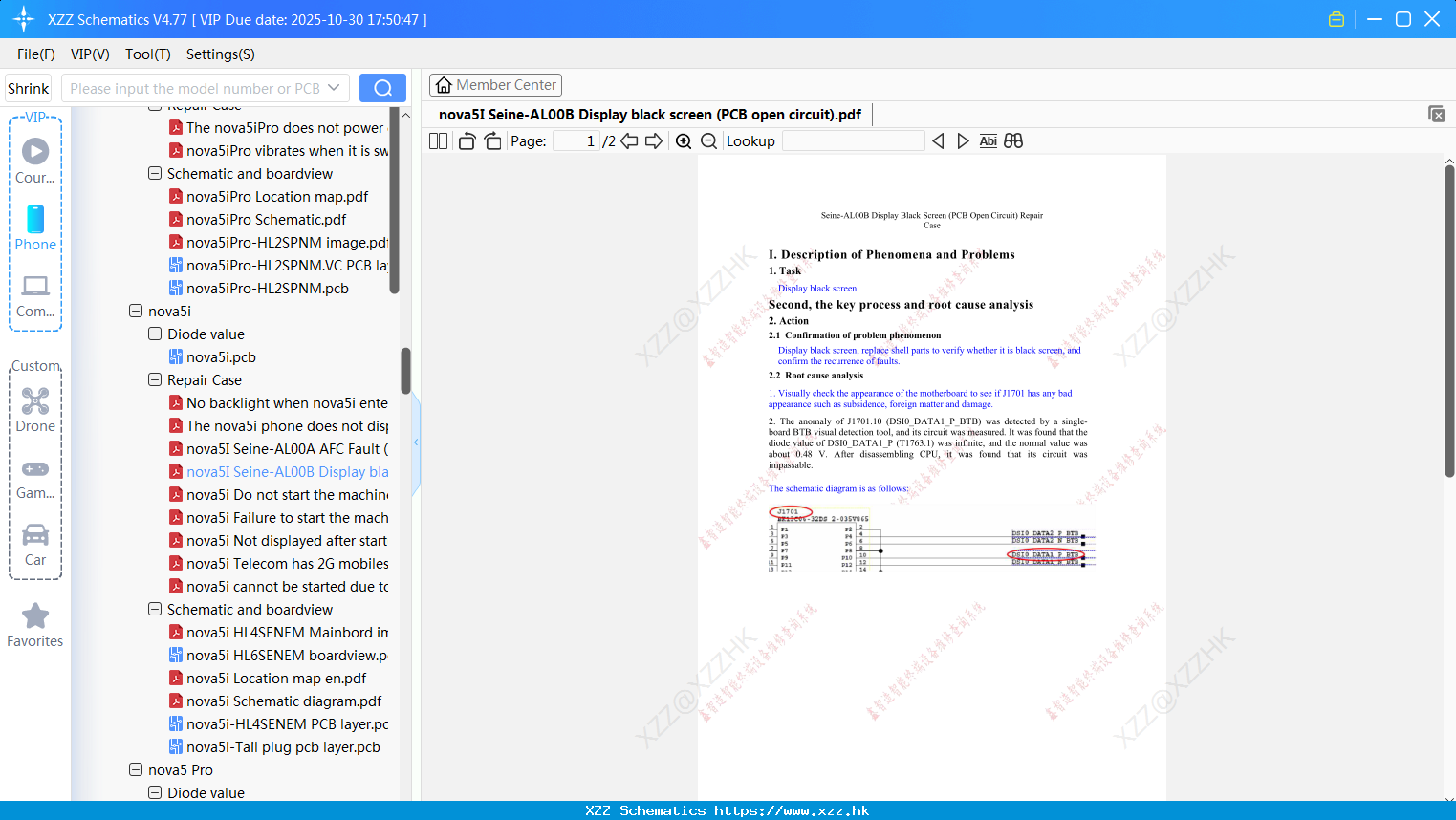Open nova5i HL6SENEM boardview file
The width and height of the screenshot is (1456, 820).
pos(287,655)
